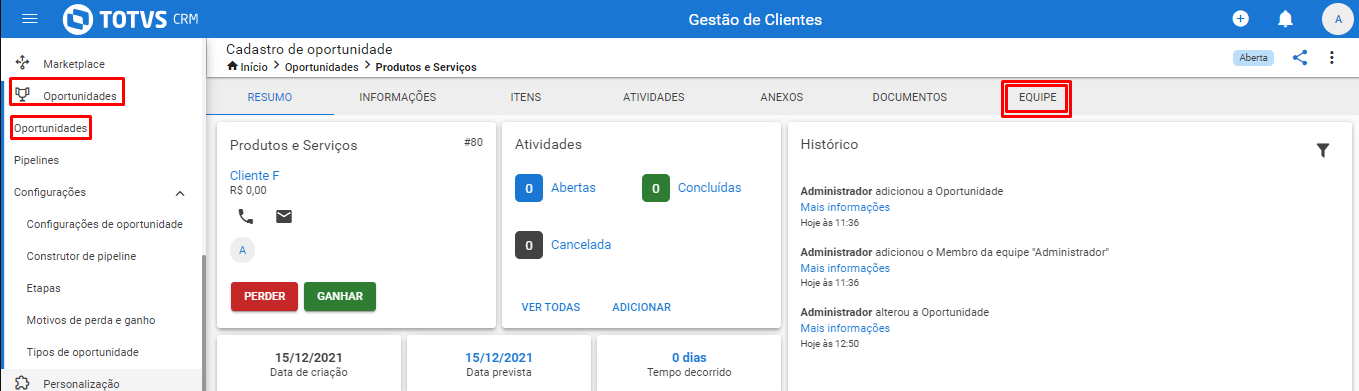This screenshot has height=391, width=1359.
Task: Click the plus add icon in header
Action: 1240,19
